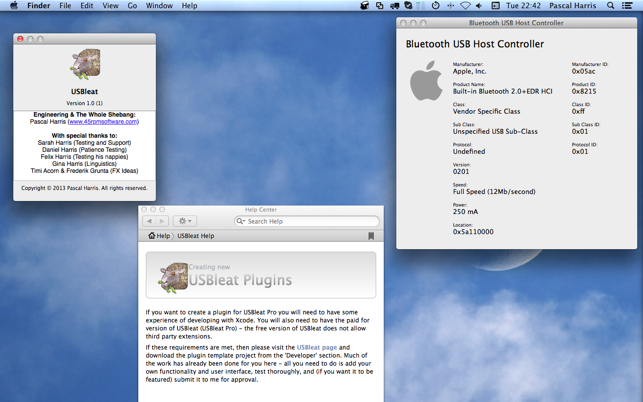The height and width of the screenshot is (402, 643).
Task: Click the 'Full Speed (12Mb/second)' value
Action: click(494, 191)
